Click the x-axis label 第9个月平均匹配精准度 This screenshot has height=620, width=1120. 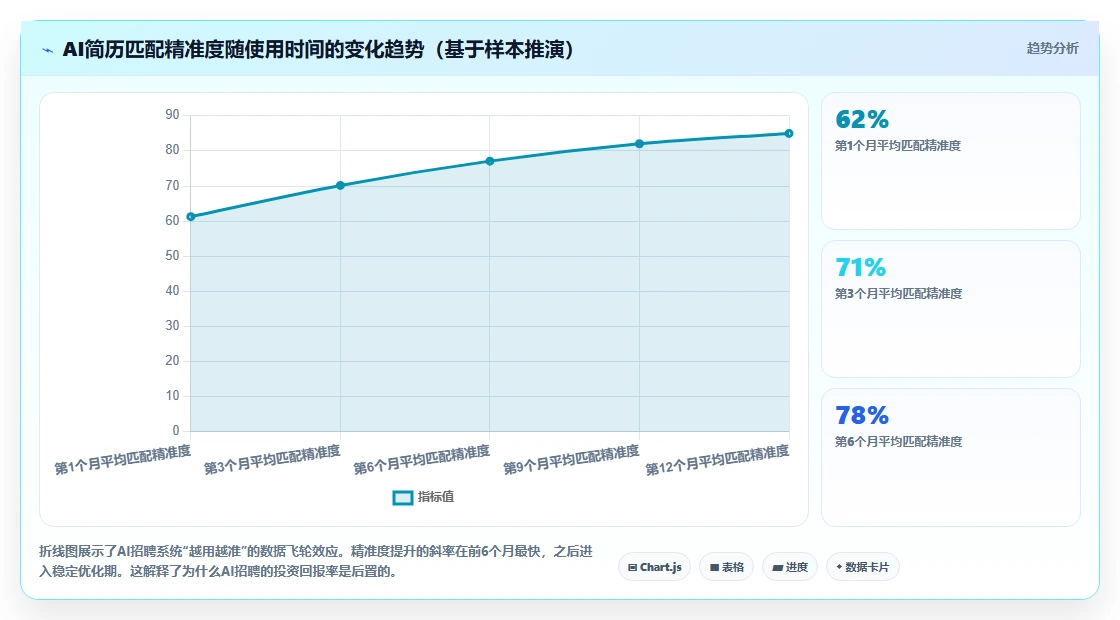pos(571,459)
